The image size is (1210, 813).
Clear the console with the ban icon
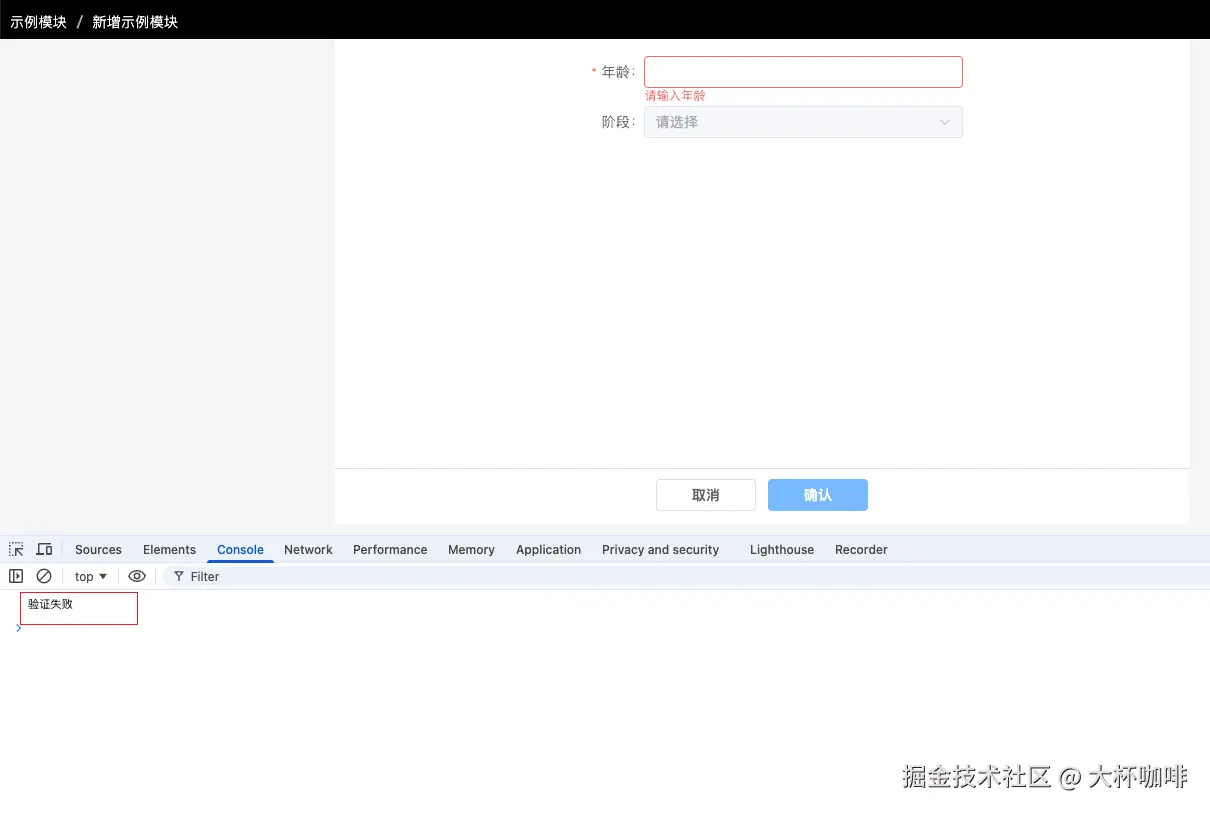click(44, 576)
